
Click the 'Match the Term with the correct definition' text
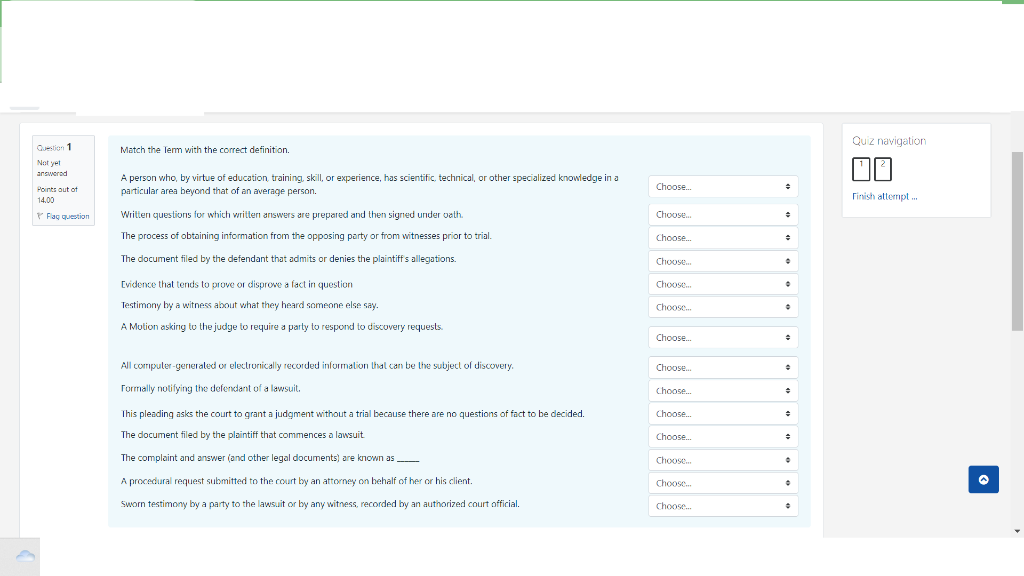tap(205, 150)
